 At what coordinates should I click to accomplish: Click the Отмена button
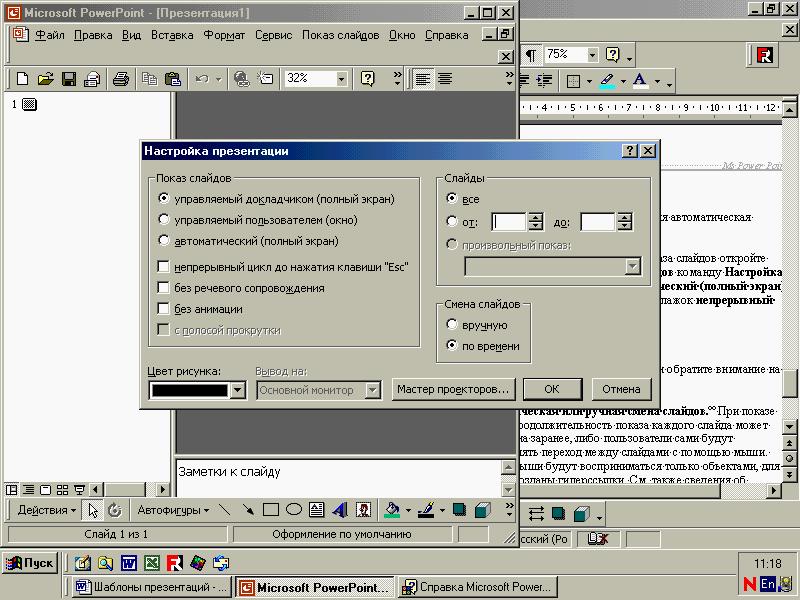coord(621,389)
